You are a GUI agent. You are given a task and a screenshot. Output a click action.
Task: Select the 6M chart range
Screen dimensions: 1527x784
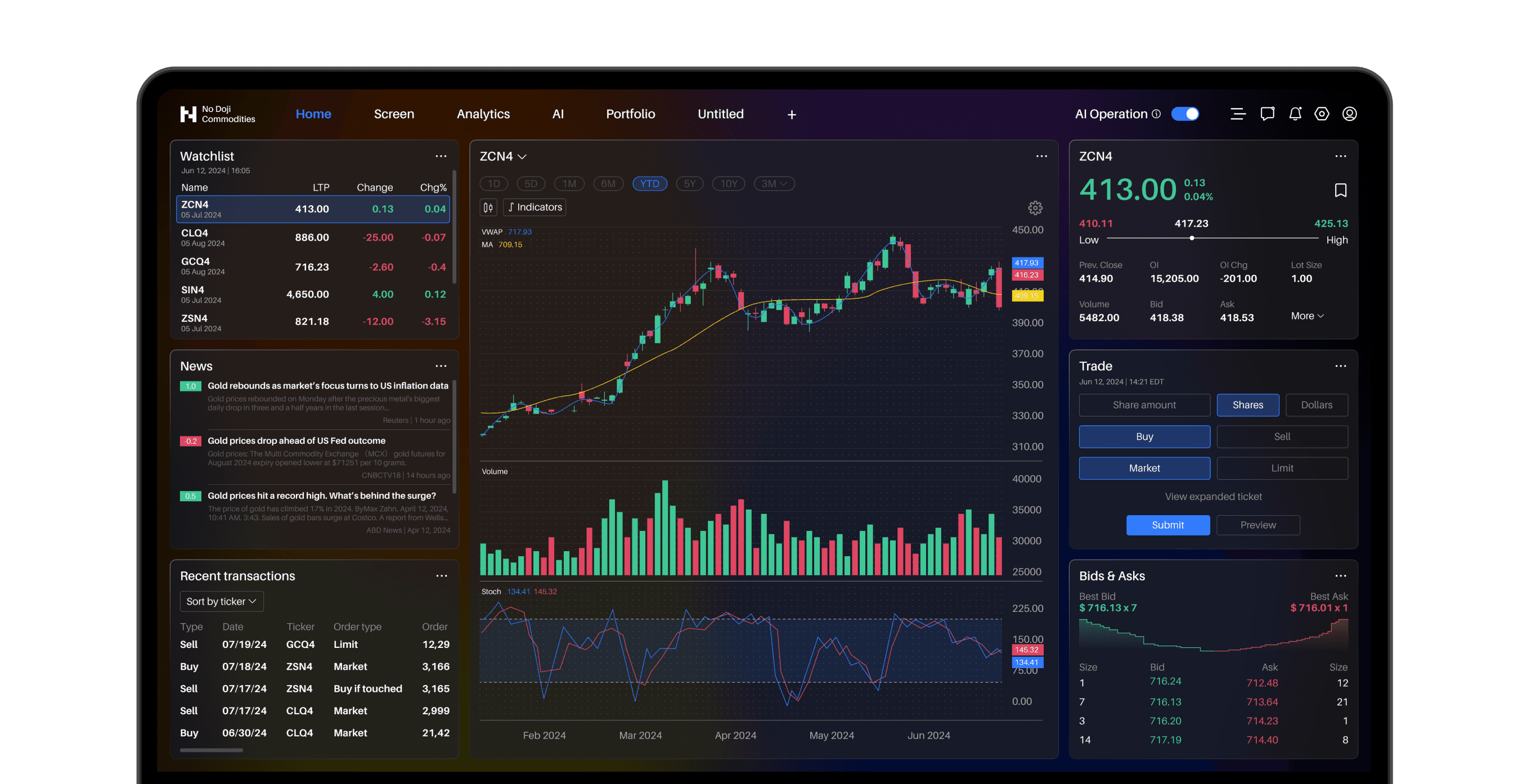coord(608,184)
